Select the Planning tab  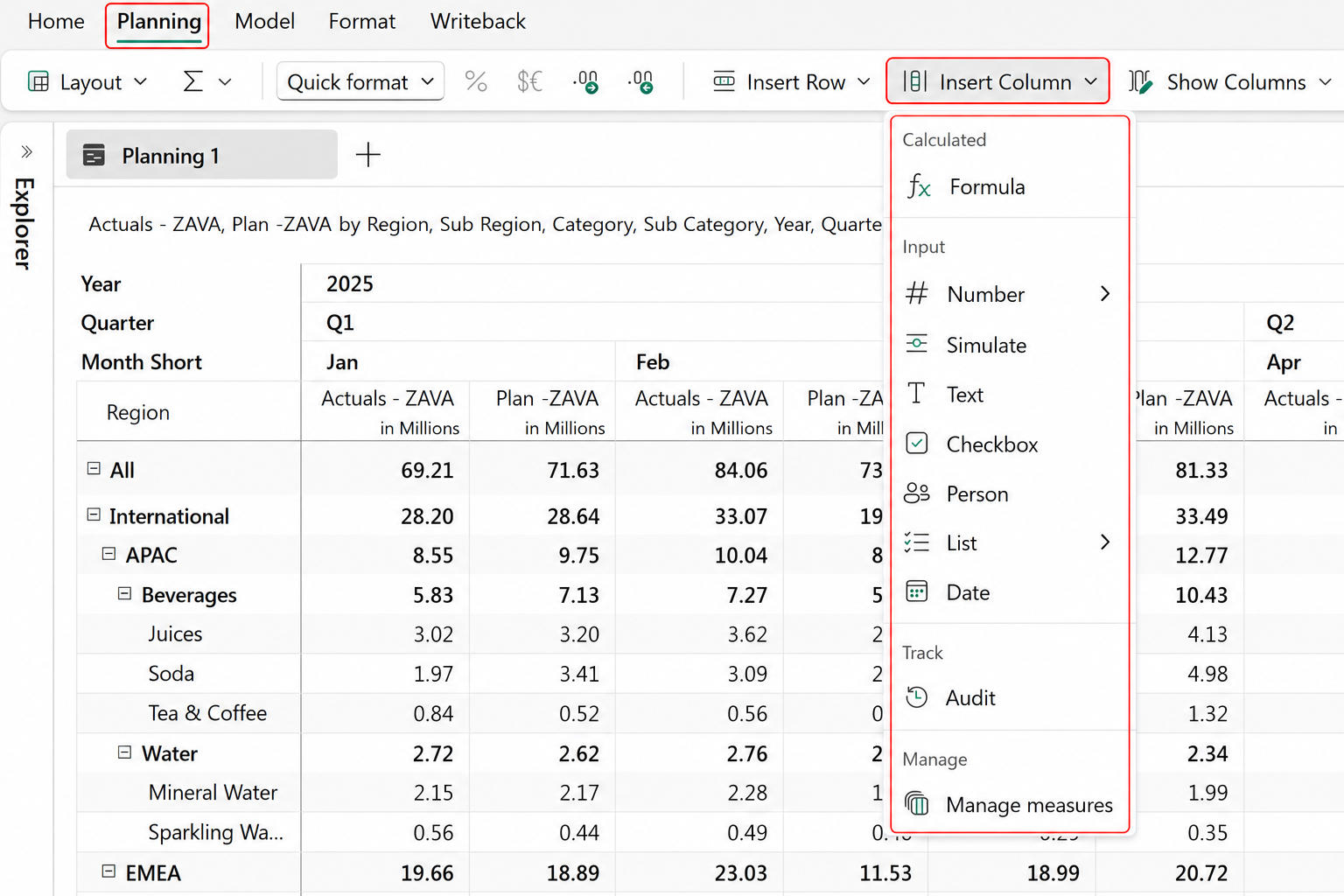point(158,22)
